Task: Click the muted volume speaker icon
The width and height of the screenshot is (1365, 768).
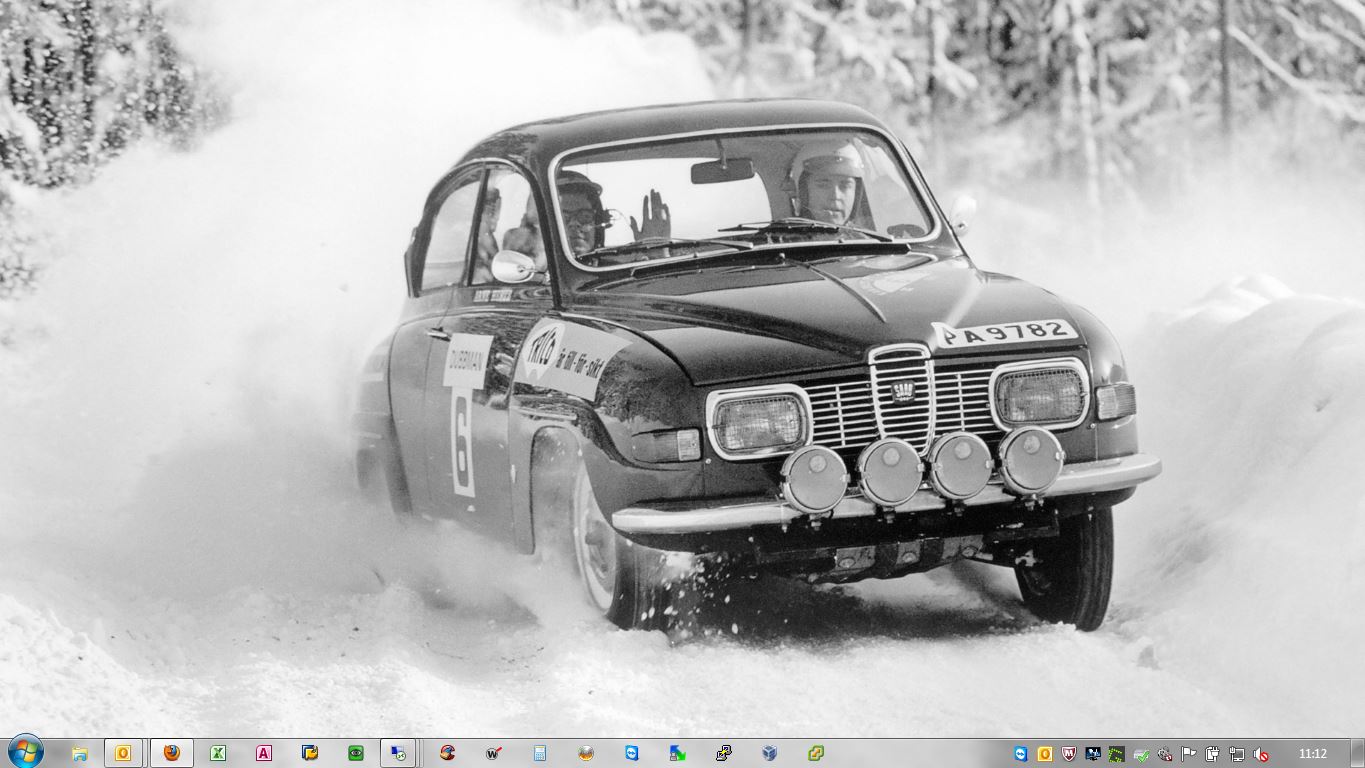Action: point(1261,754)
